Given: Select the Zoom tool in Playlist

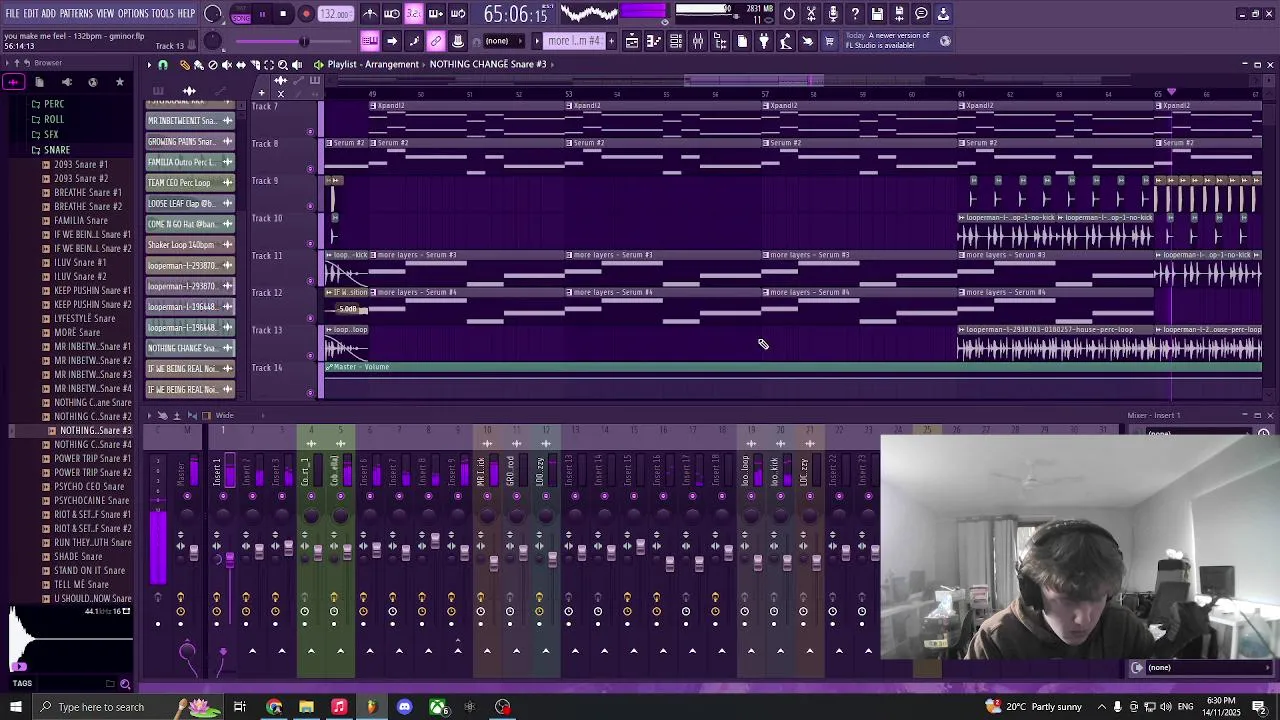Looking at the screenshot, I should 282,65.
